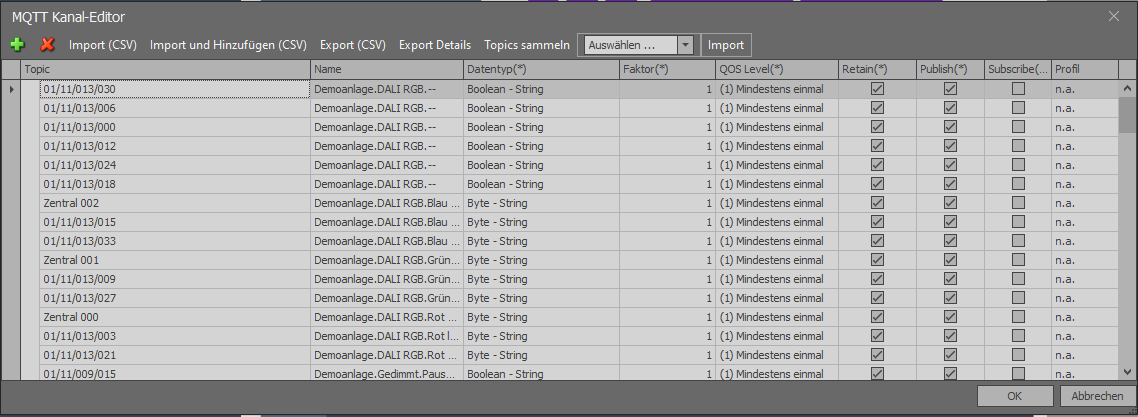Select topic cell Zentral 000

pos(175,317)
